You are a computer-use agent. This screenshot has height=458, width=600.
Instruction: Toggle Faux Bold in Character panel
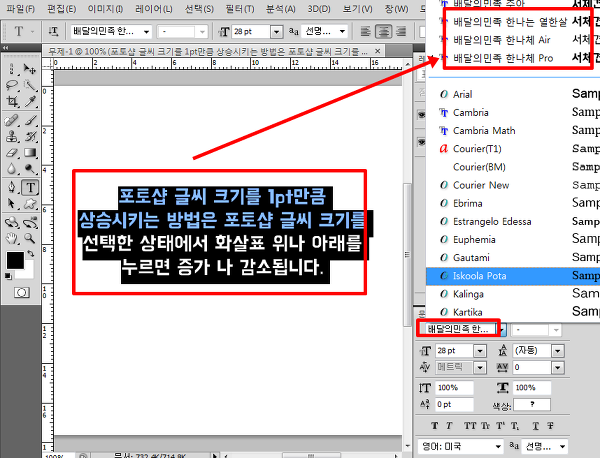pyautogui.click(x=435, y=426)
